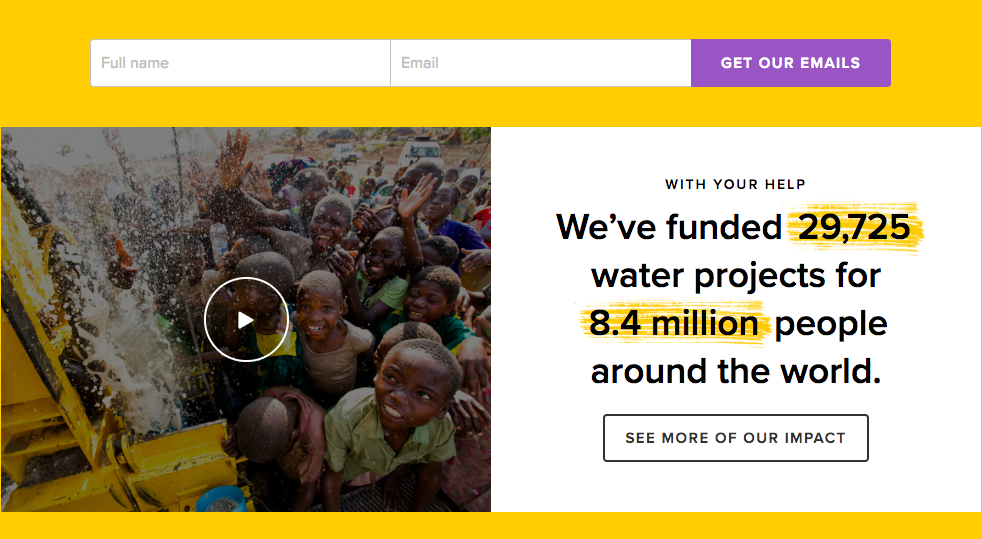
Task: Play the video using the circular play button
Action: [x=246, y=320]
